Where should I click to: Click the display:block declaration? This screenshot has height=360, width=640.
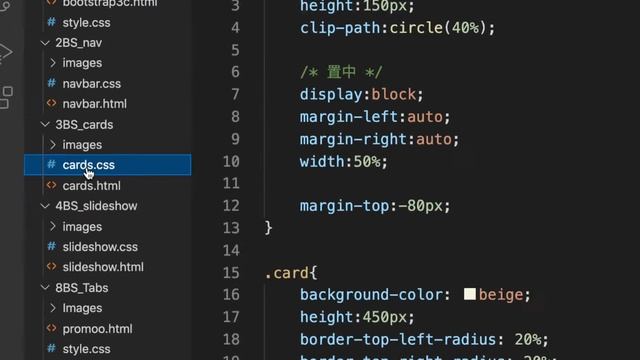click(362, 95)
